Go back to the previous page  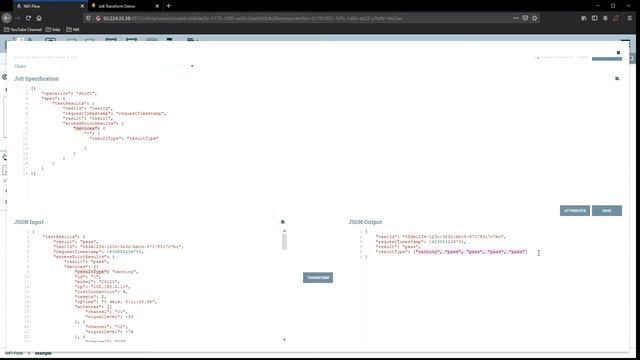point(7,18)
